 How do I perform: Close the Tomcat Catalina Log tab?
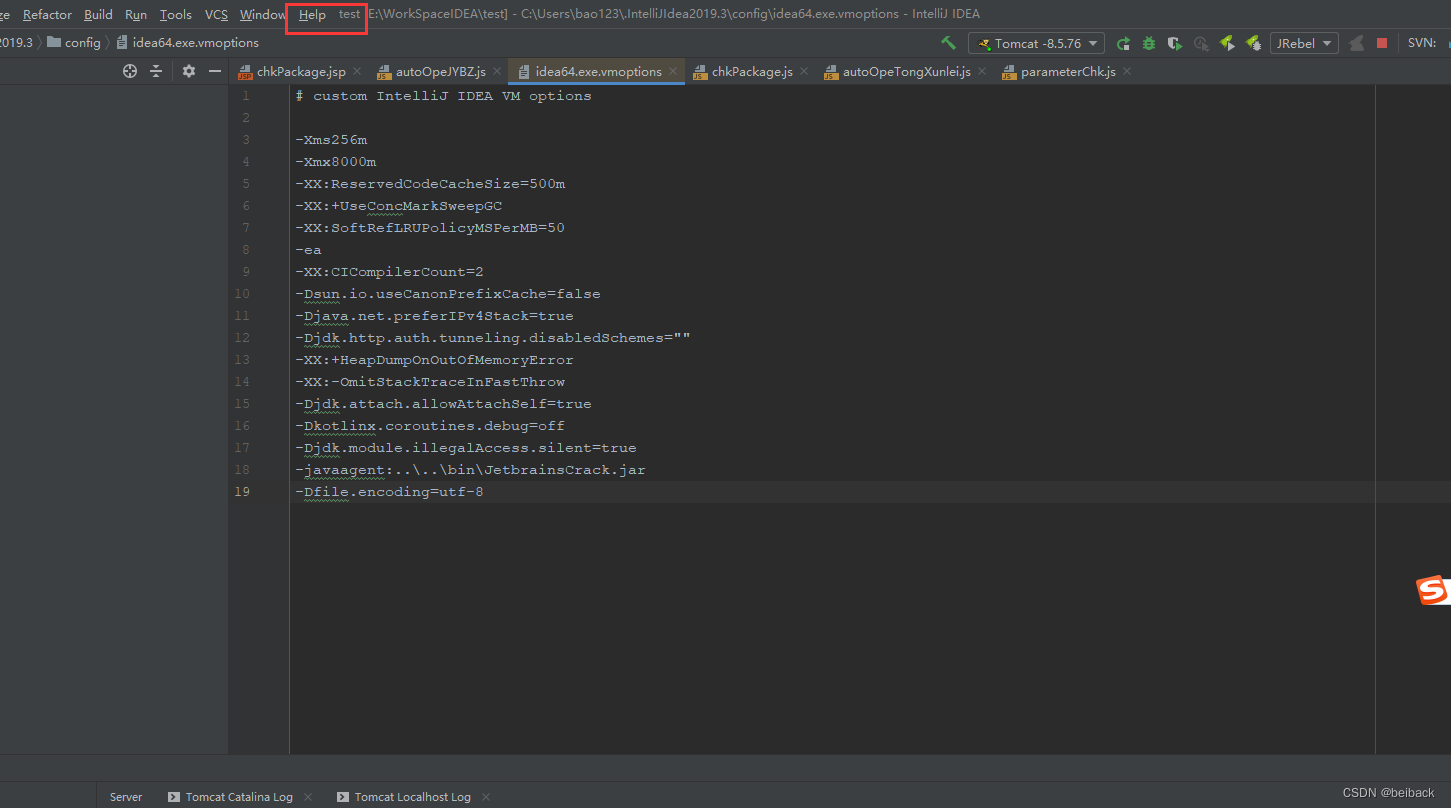tap(308, 797)
